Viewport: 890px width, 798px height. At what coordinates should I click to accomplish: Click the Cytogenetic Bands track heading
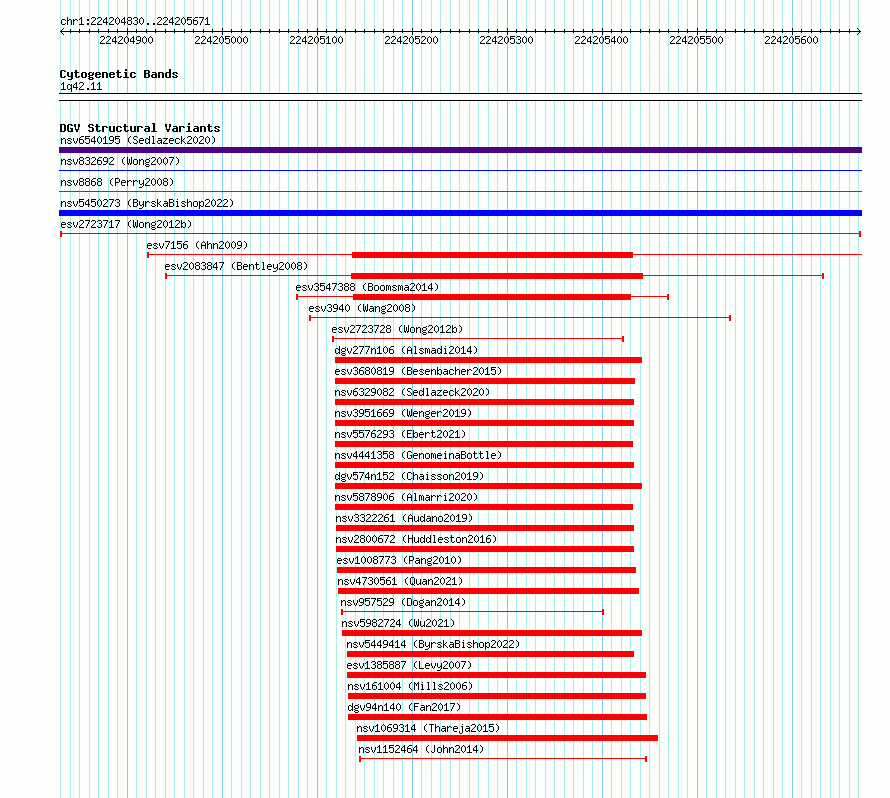pyautogui.click(x=119, y=74)
